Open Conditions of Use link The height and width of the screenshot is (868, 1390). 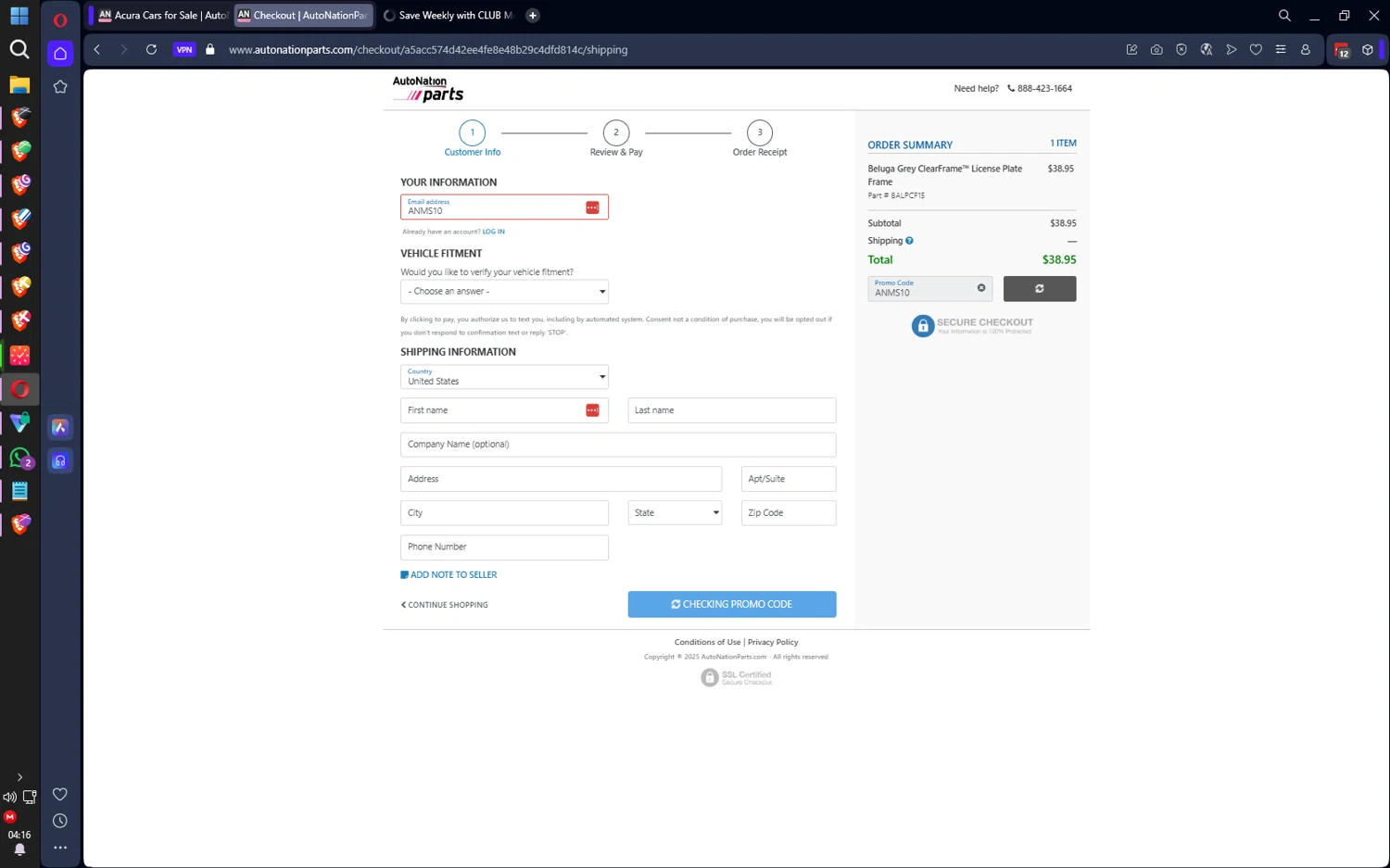(x=707, y=642)
